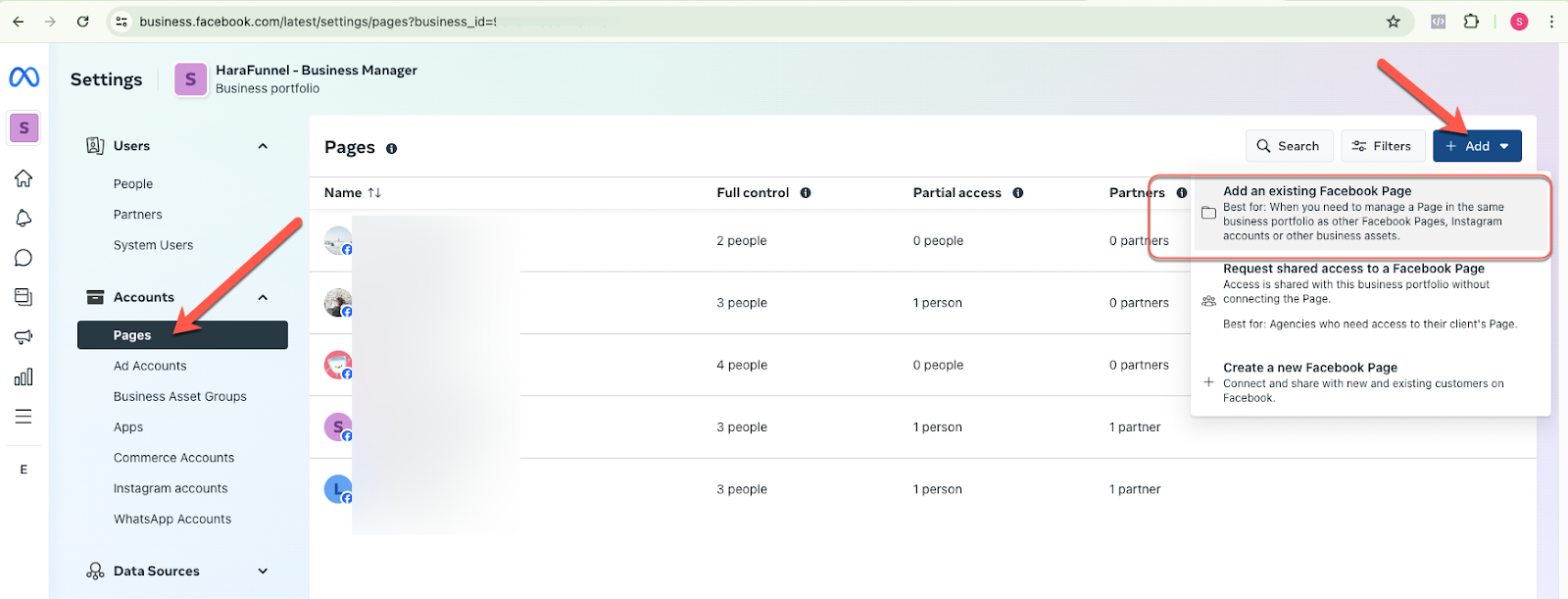Open notifications bell in sidebar
This screenshot has height=599, width=1568.
24,219
